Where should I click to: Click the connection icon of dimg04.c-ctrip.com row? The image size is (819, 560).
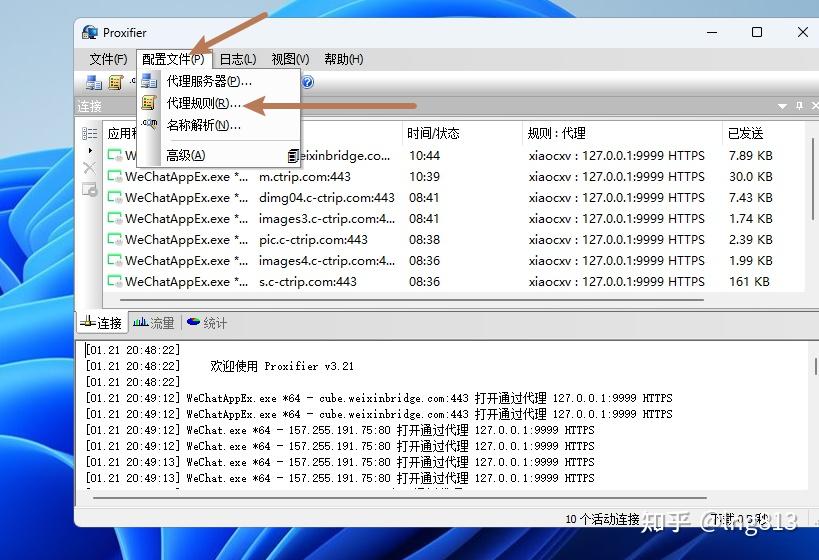tap(115, 197)
